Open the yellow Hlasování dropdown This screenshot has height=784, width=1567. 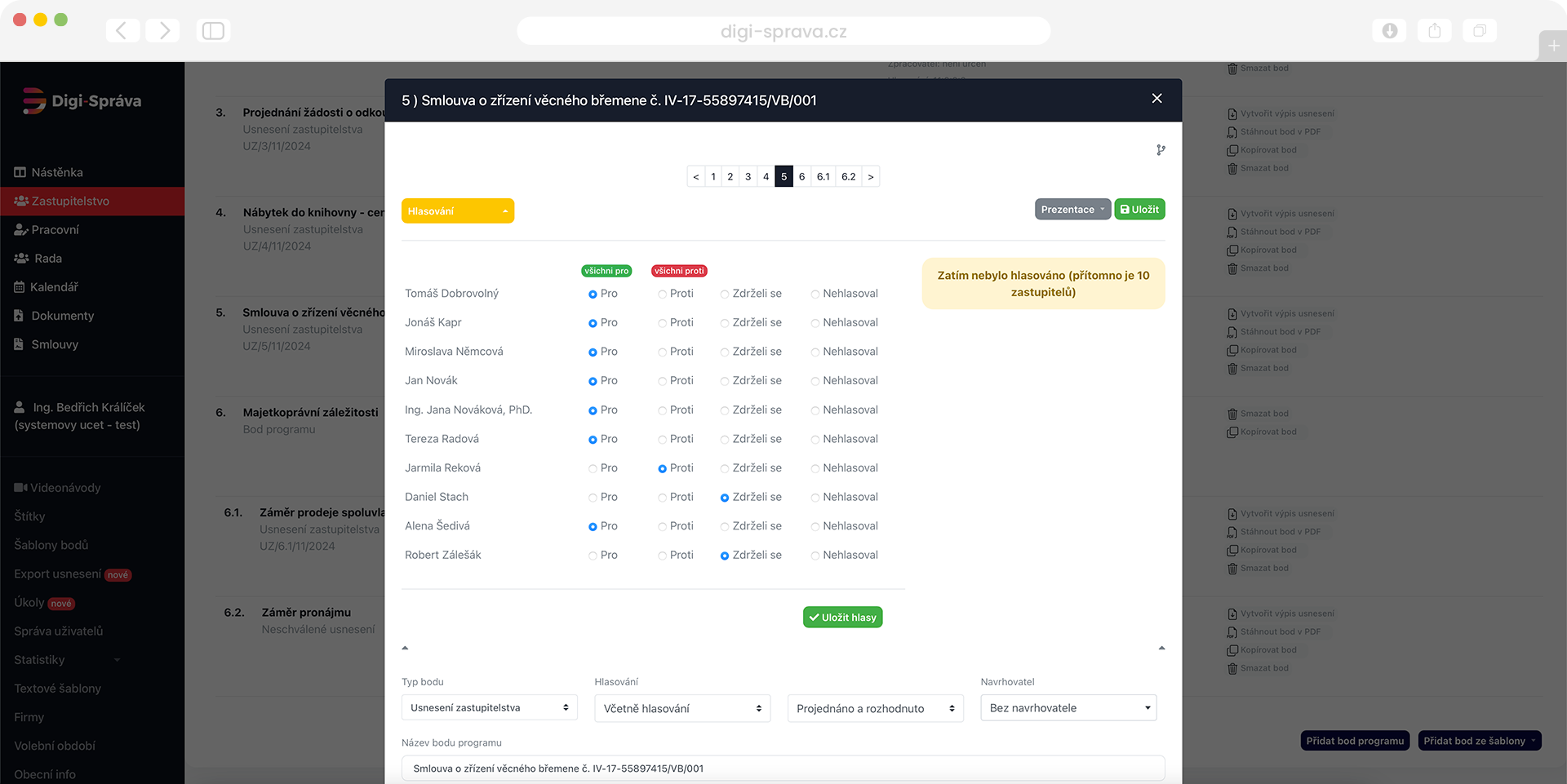coord(457,211)
